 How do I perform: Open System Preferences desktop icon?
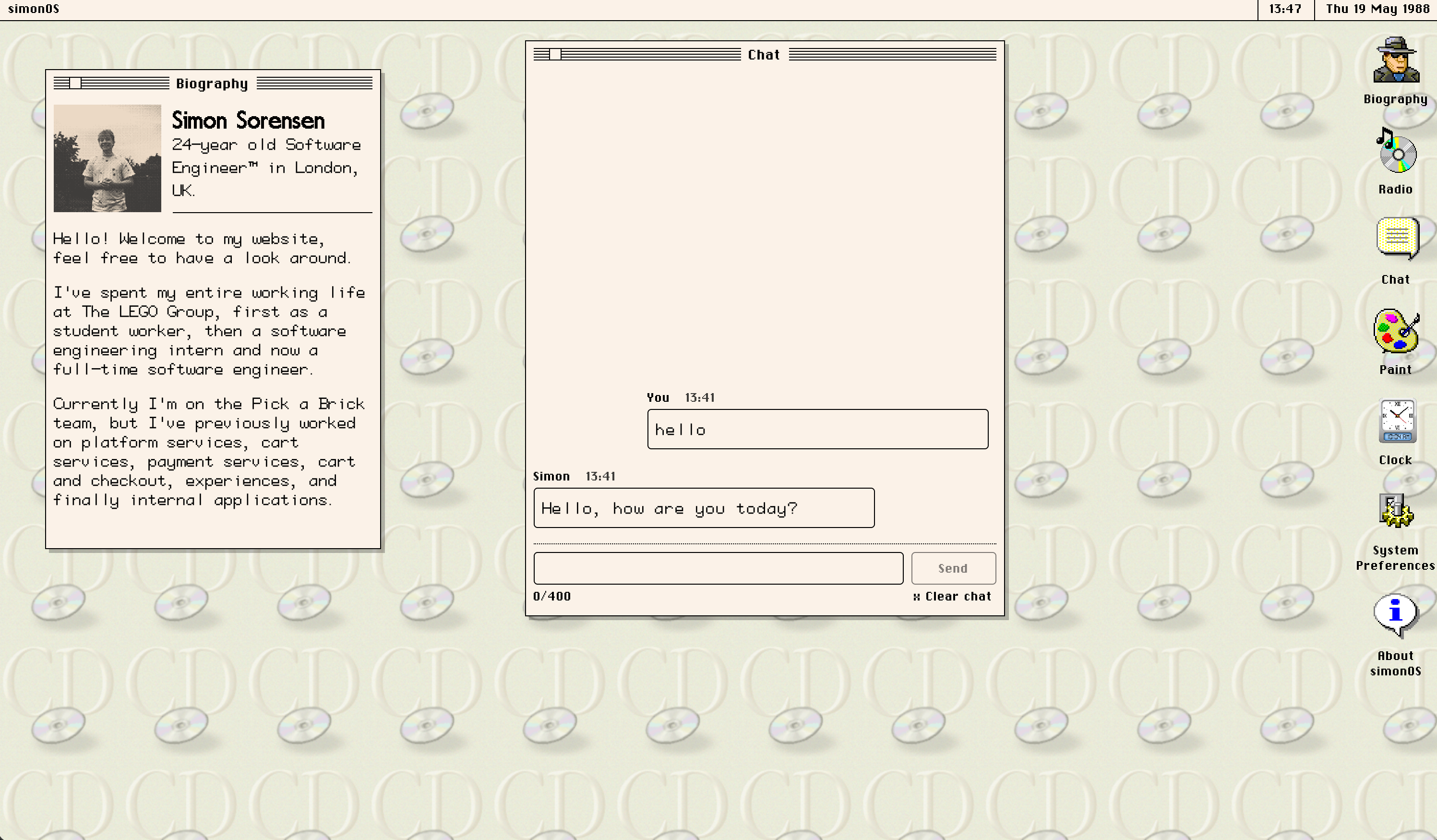(1395, 531)
